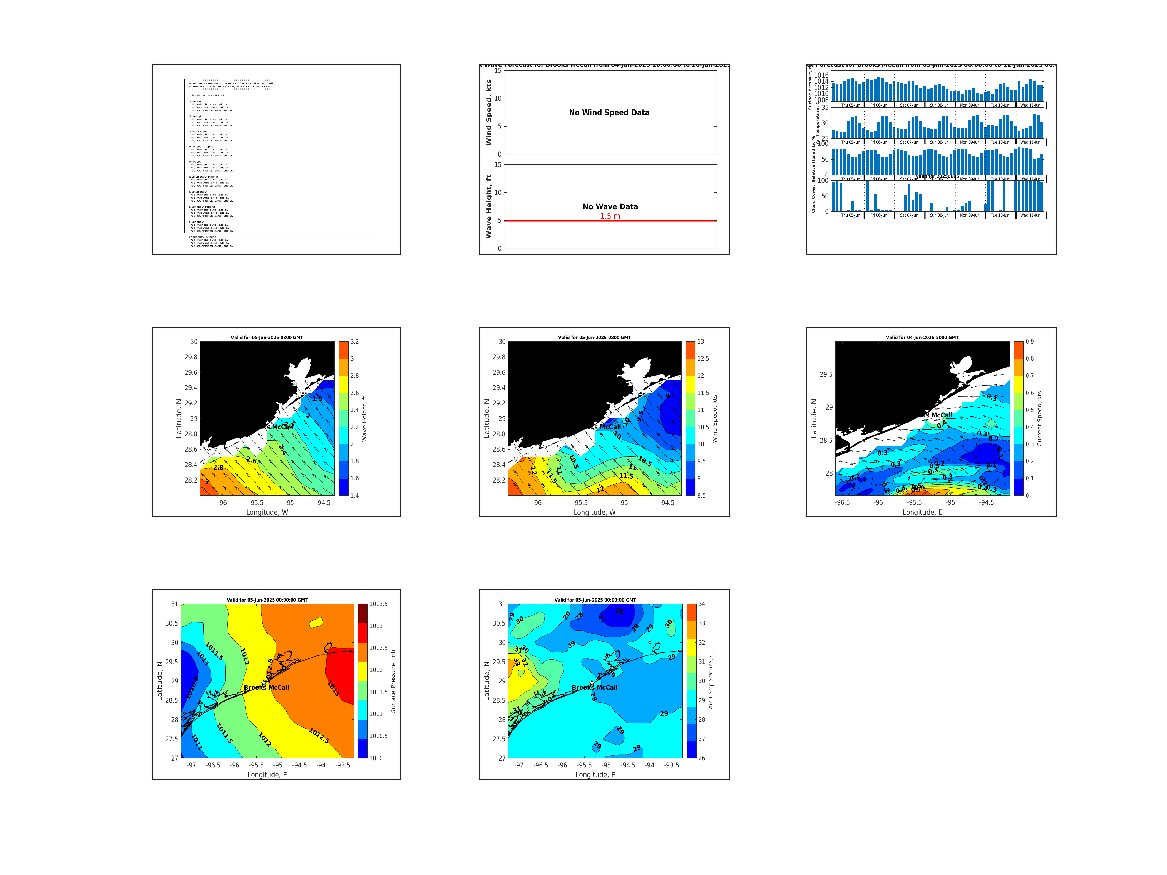
Task: Click 'Longitude, E' label under current speed map
Action: [922, 512]
